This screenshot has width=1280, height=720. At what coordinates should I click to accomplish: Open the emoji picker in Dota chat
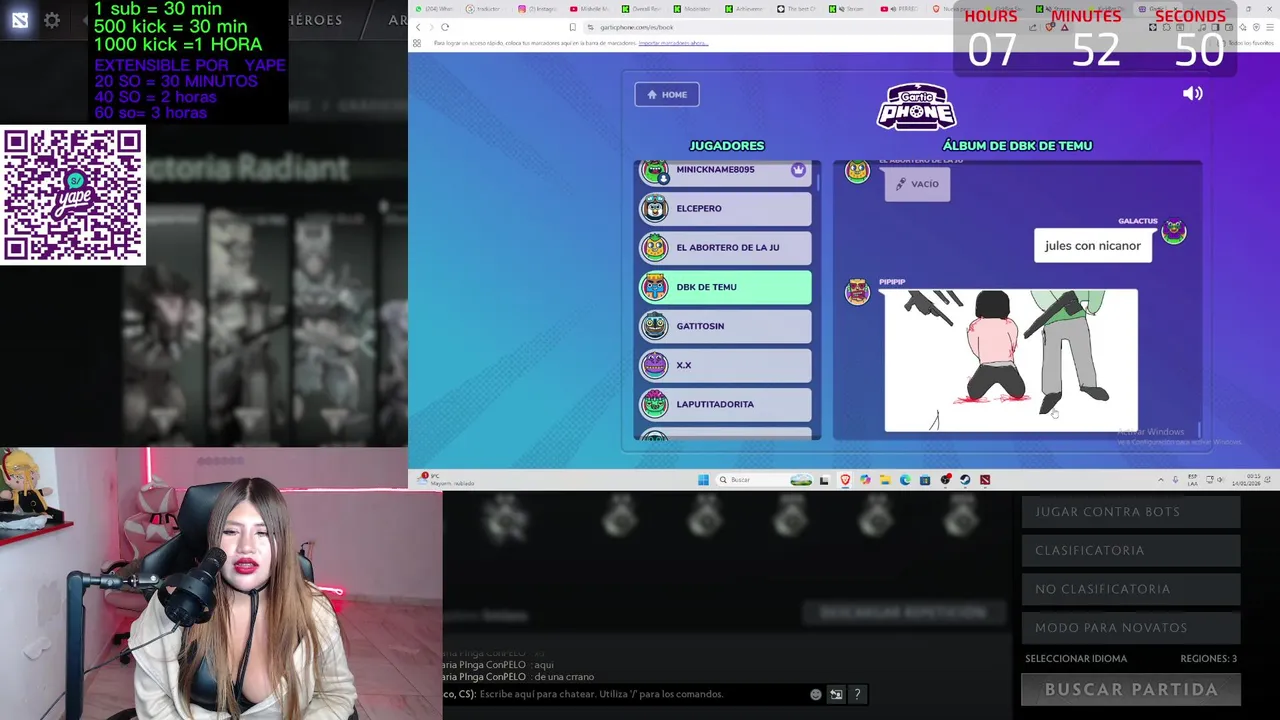click(x=815, y=694)
